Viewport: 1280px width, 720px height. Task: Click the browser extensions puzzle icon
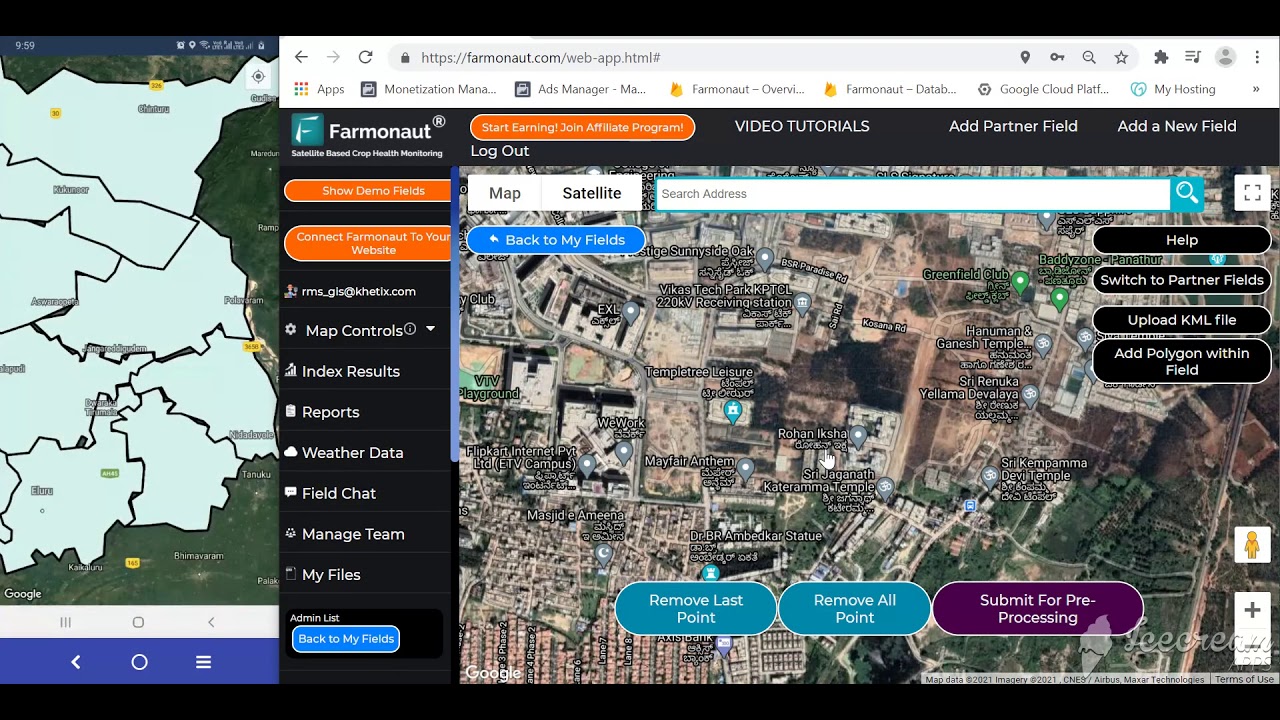pyautogui.click(x=1161, y=57)
